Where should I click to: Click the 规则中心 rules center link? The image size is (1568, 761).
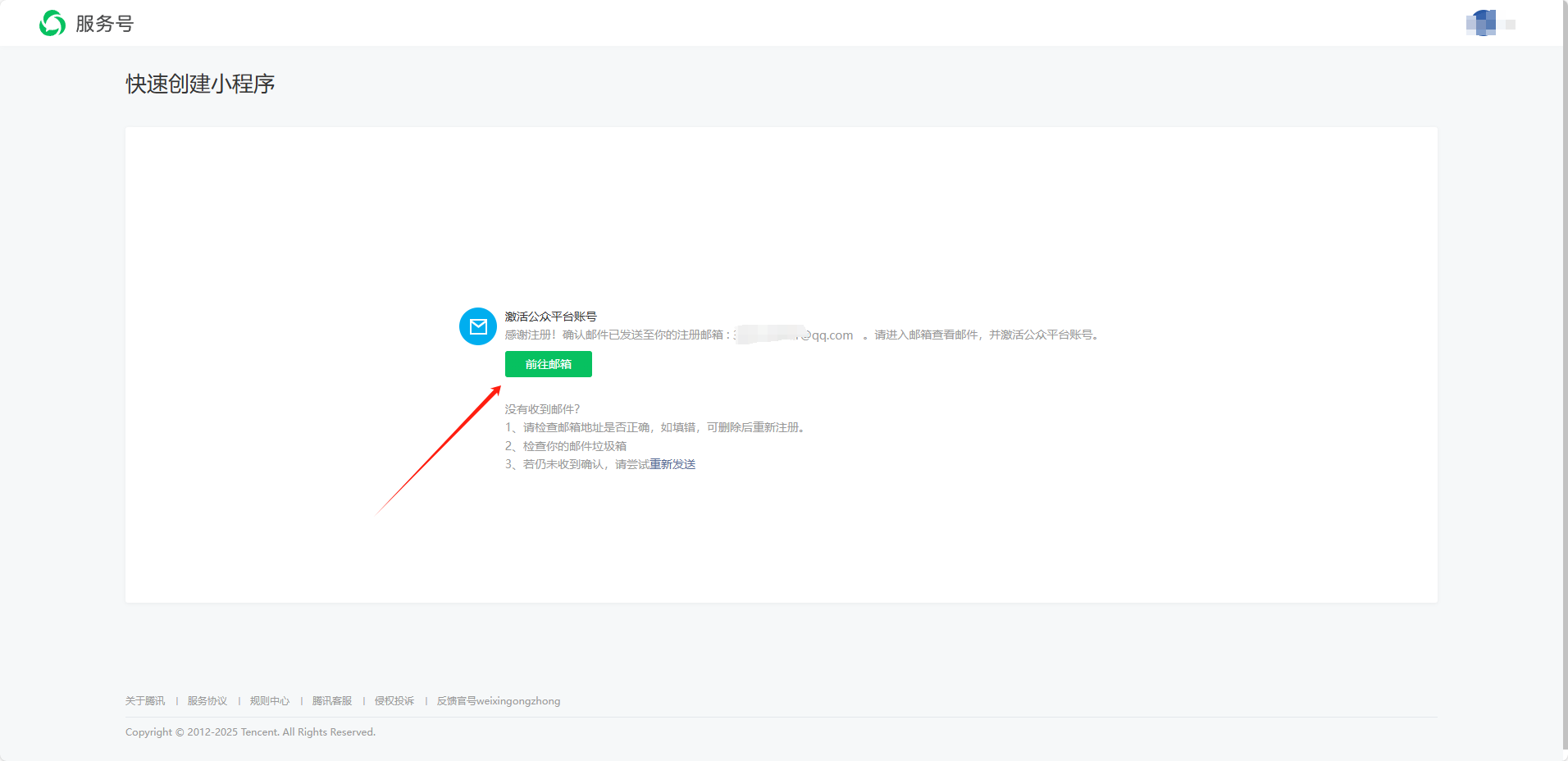point(269,701)
